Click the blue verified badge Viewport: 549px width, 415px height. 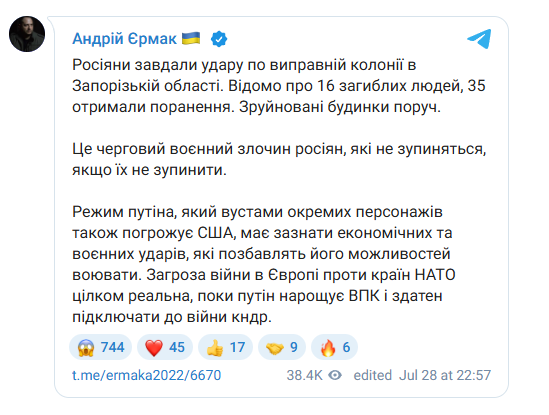(219, 39)
